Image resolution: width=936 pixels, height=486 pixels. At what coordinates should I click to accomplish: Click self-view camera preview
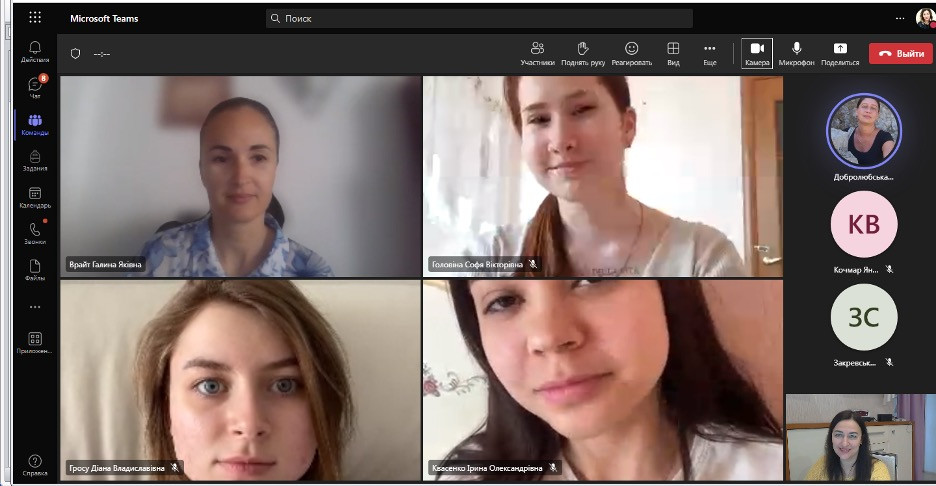click(861, 437)
